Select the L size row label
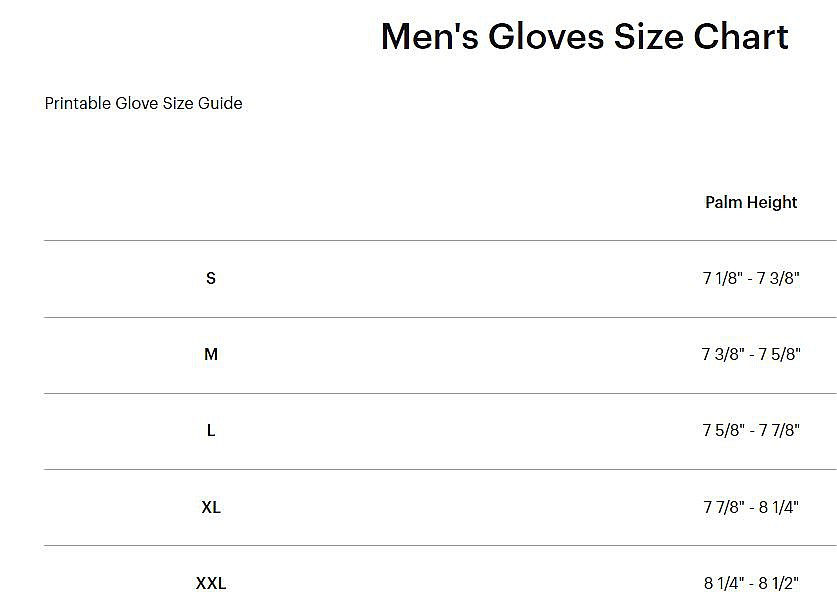 (x=210, y=430)
